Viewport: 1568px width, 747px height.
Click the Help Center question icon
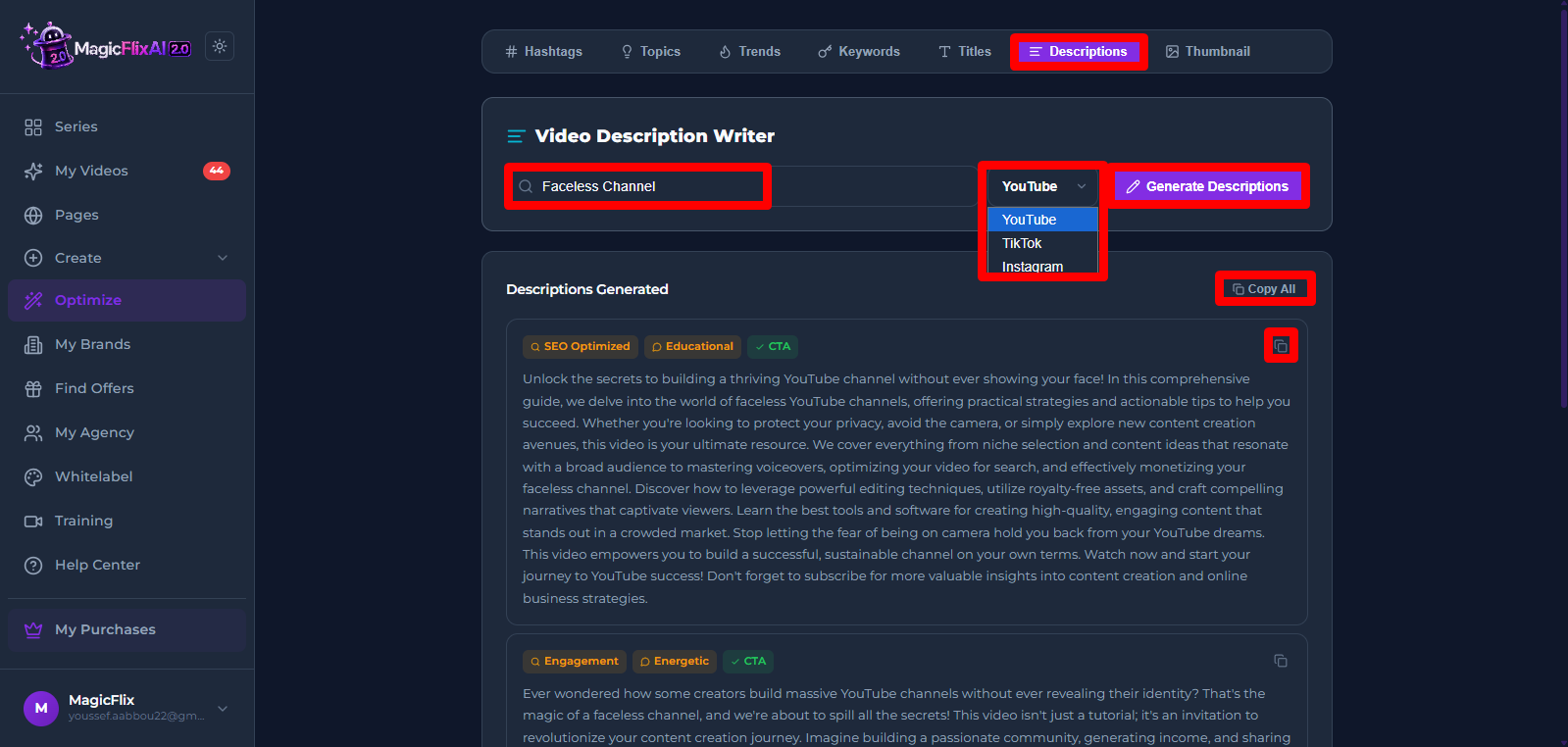click(x=33, y=565)
